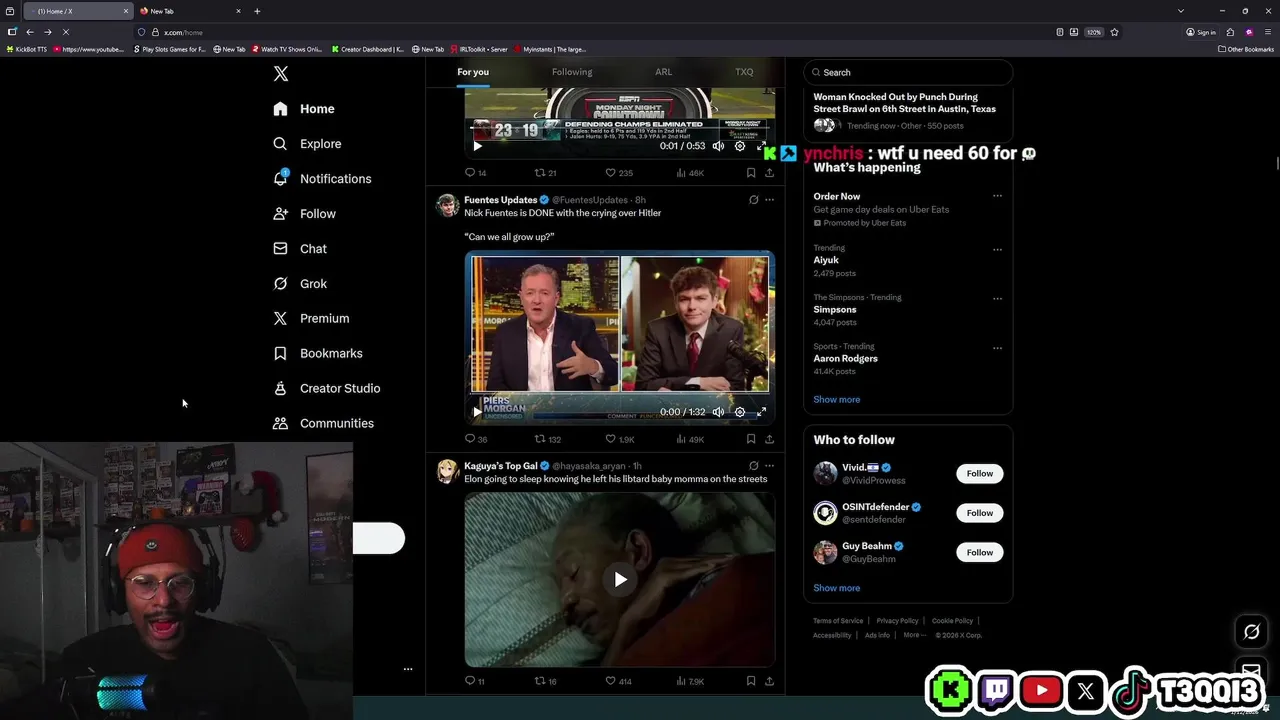Open Explore in the sidebar
1280x720 pixels.
307,144
